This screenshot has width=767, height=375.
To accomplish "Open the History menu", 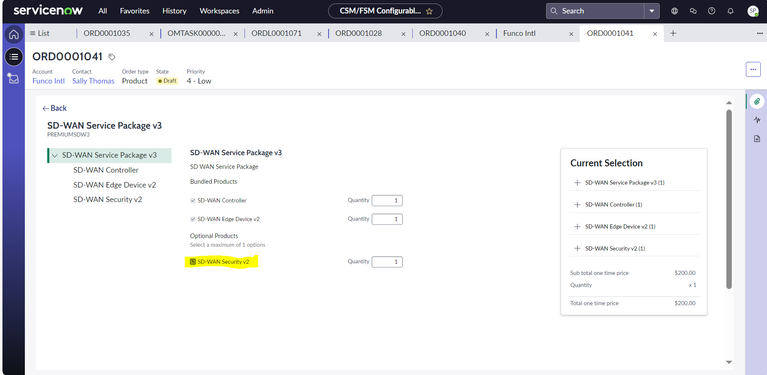I will point(174,11).
